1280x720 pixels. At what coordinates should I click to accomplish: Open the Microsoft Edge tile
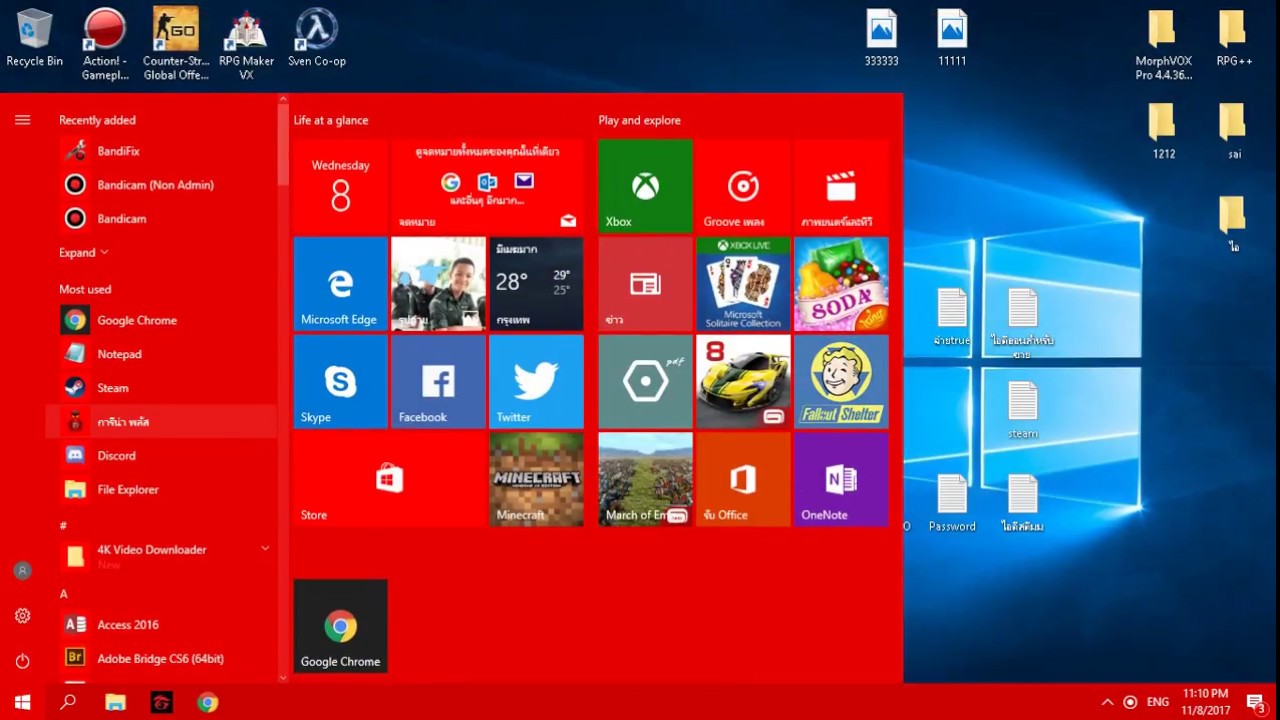coord(340,284)
